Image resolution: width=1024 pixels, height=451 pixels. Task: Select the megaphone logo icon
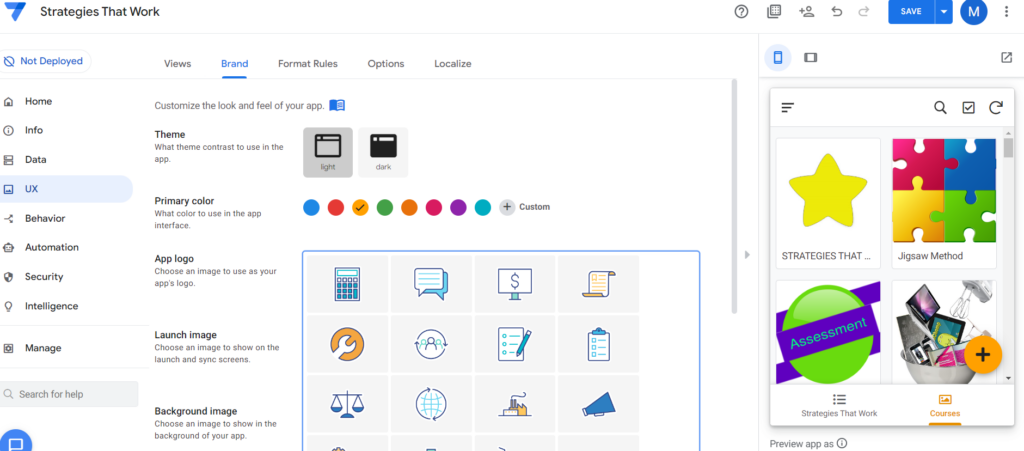598,404
